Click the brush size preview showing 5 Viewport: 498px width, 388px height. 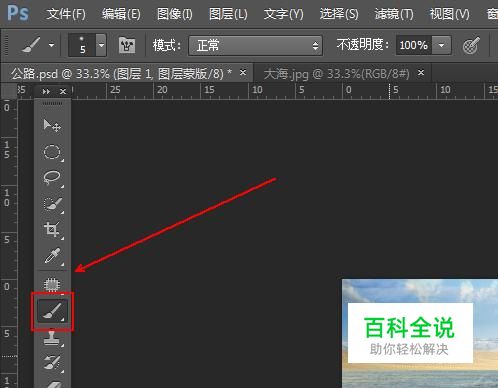[82, 45]
